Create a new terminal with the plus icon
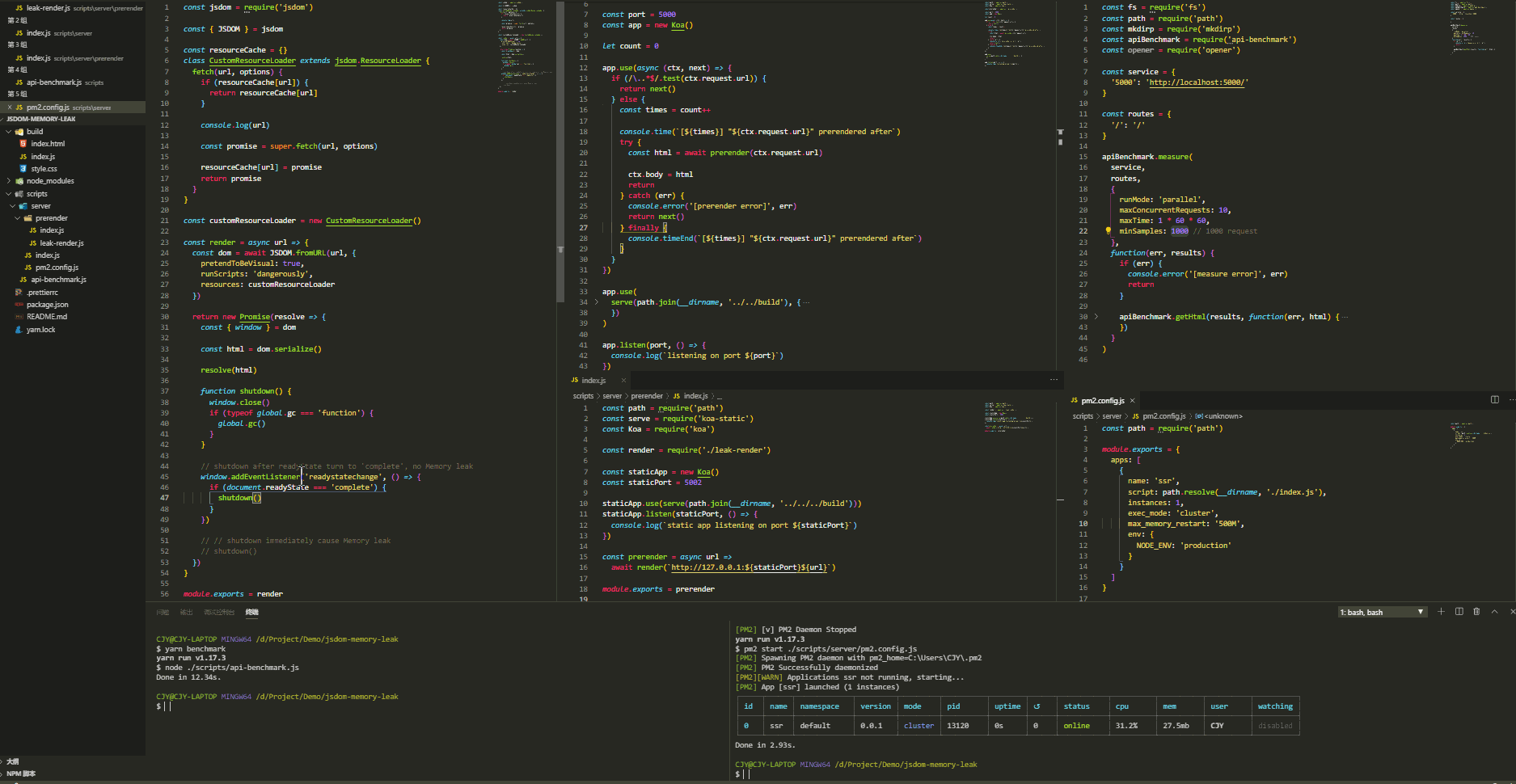Viewport: 1516px width, 784px height. 1441,612
